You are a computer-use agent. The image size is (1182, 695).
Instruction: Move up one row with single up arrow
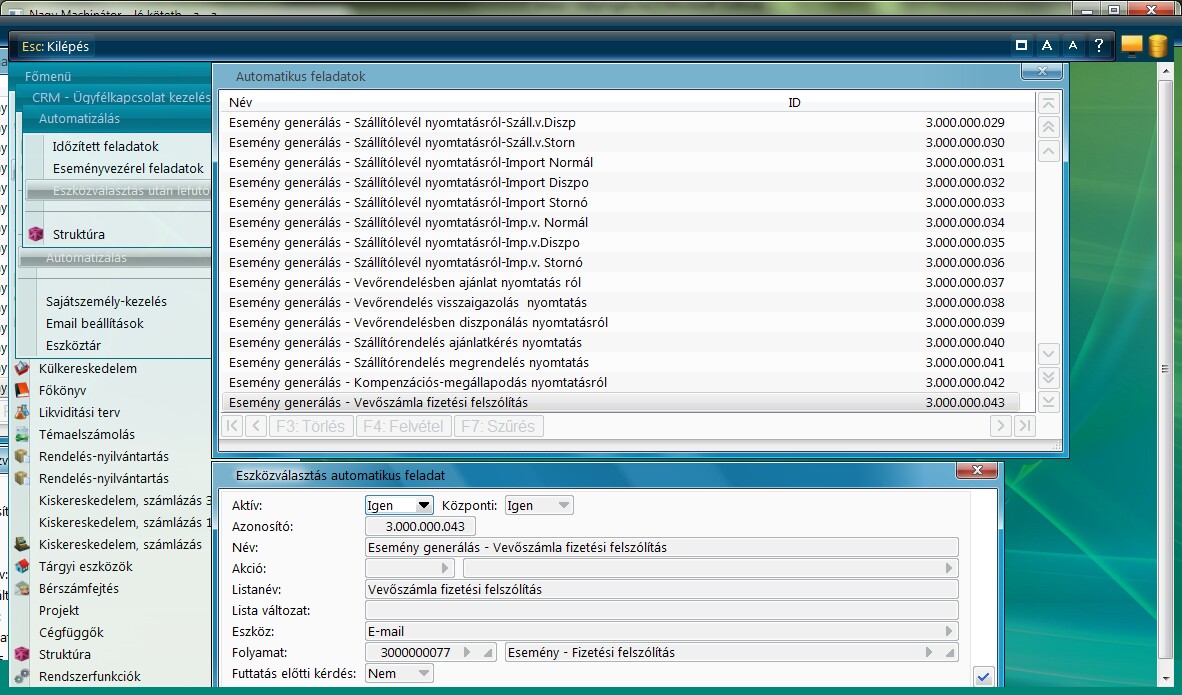click(x=1049, y=152)
